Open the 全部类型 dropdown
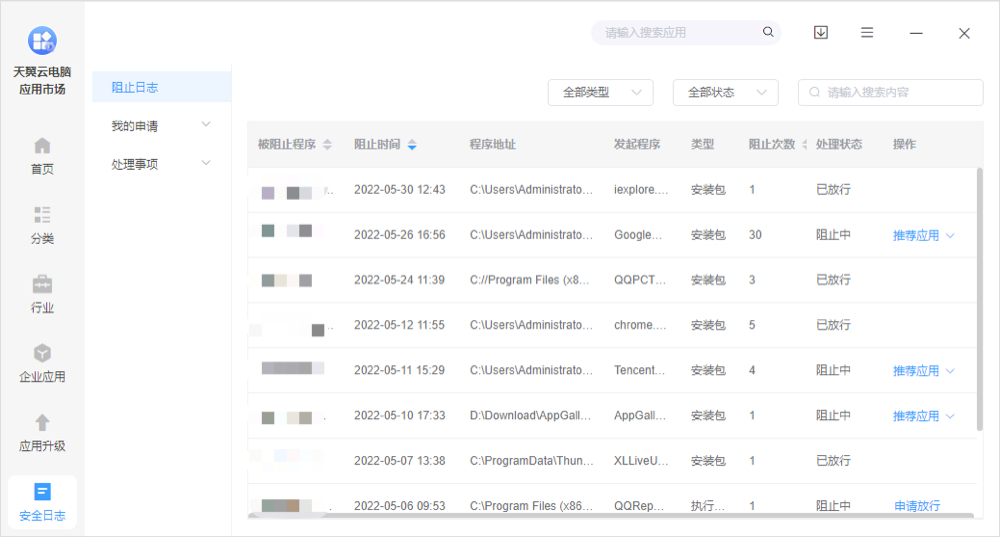This screenshot has width=1000, height=538. pyautogui.click(x=600, y=92)
